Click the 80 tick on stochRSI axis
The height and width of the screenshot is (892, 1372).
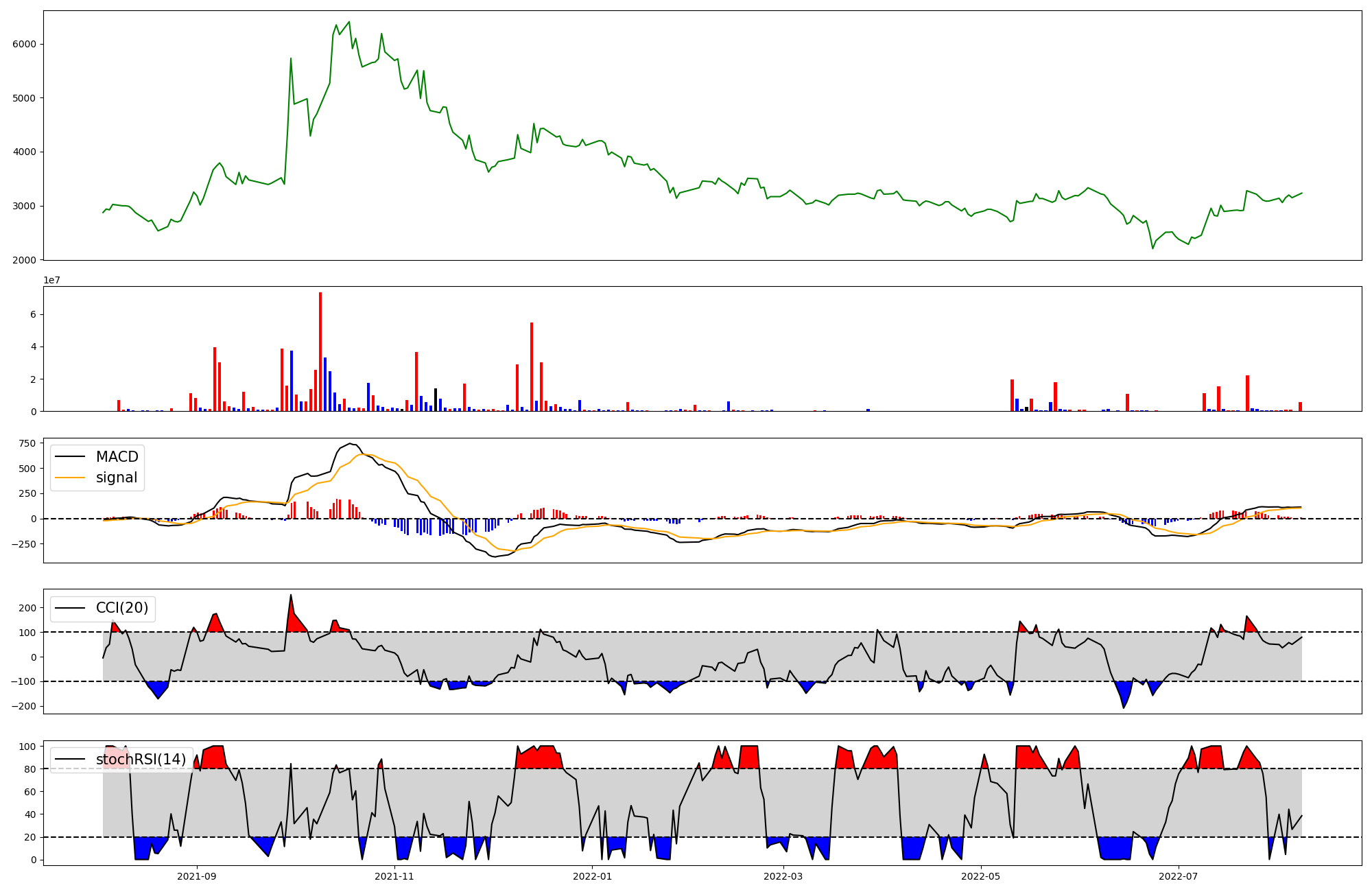pyautogui.click(x=31, y=769)
